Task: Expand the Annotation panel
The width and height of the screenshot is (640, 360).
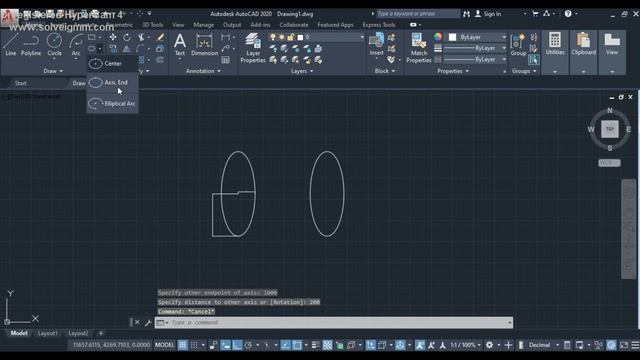Action: 203,71
